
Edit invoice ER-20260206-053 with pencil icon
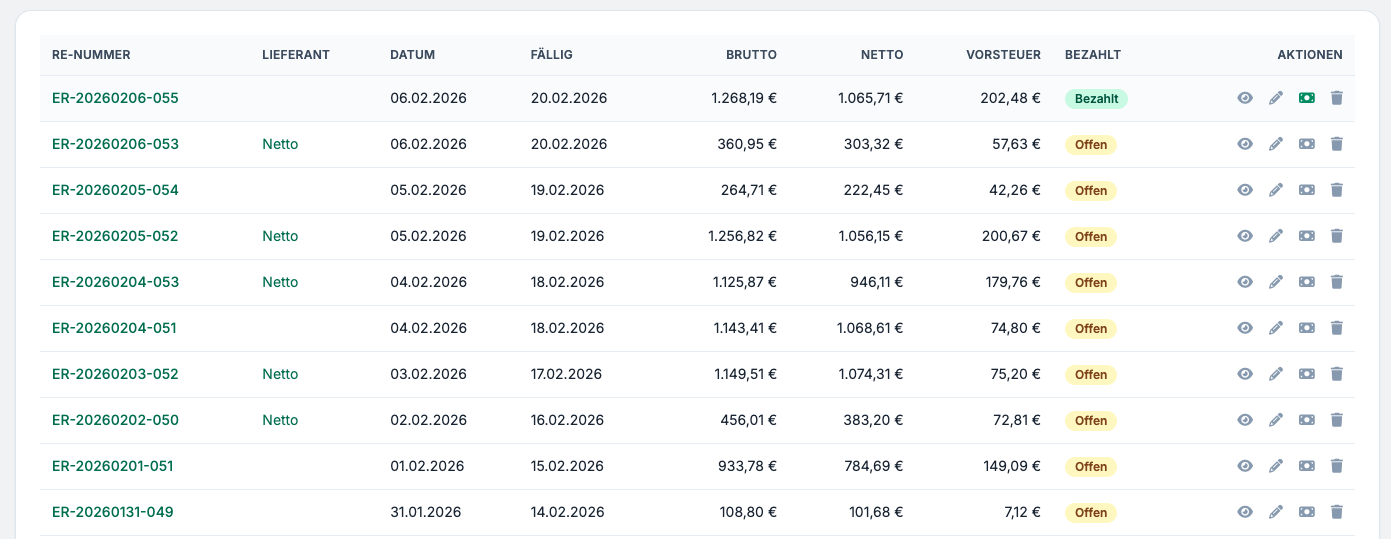click(1276, 144)
